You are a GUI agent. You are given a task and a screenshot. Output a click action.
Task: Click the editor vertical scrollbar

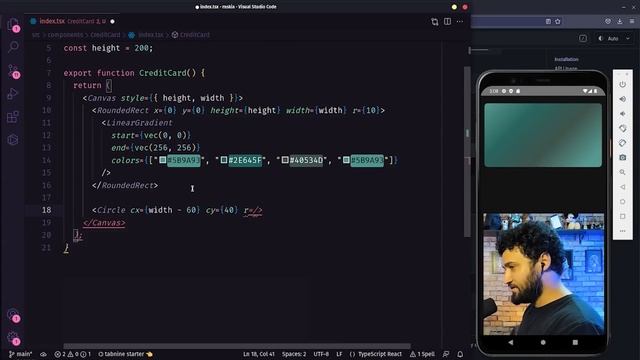point(467,151)
